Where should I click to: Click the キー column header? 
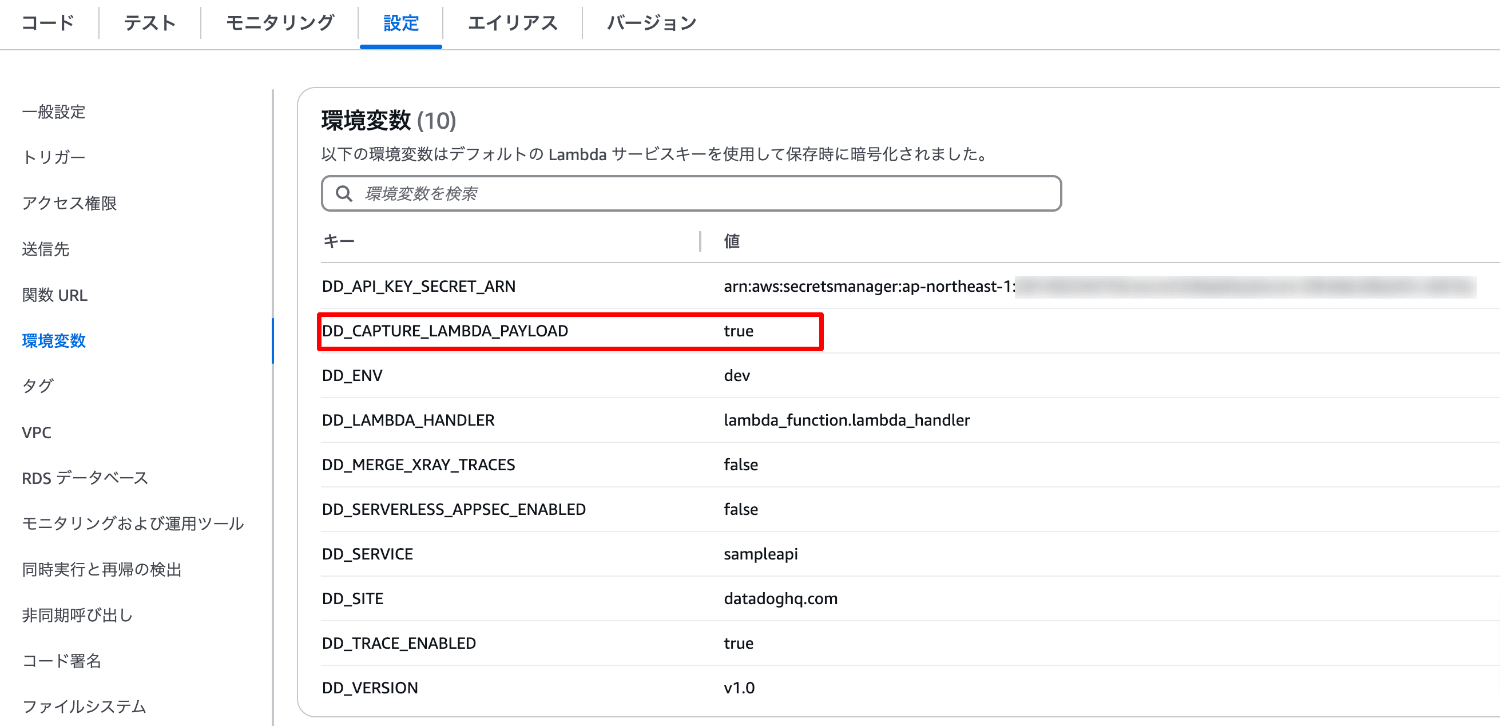click(x=338, y=241)
